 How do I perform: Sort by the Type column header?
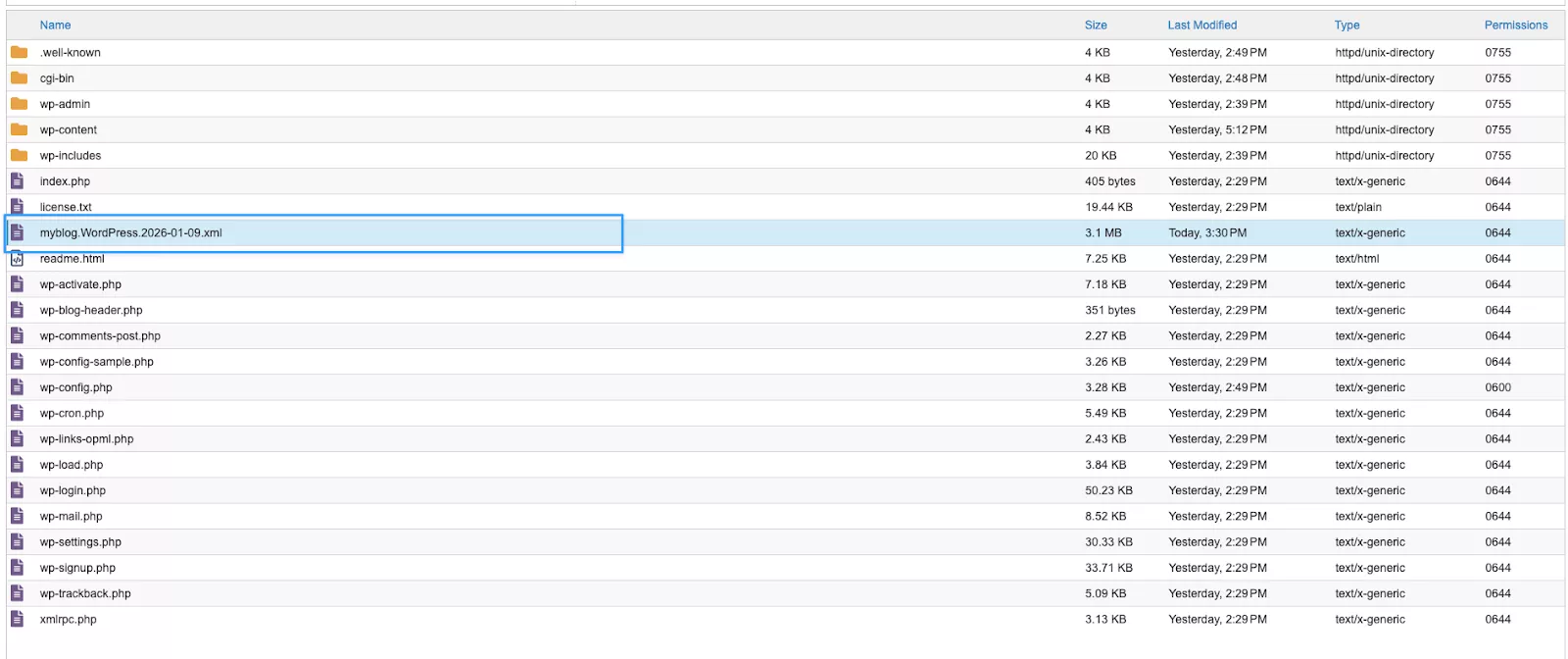pos(1347,25)
